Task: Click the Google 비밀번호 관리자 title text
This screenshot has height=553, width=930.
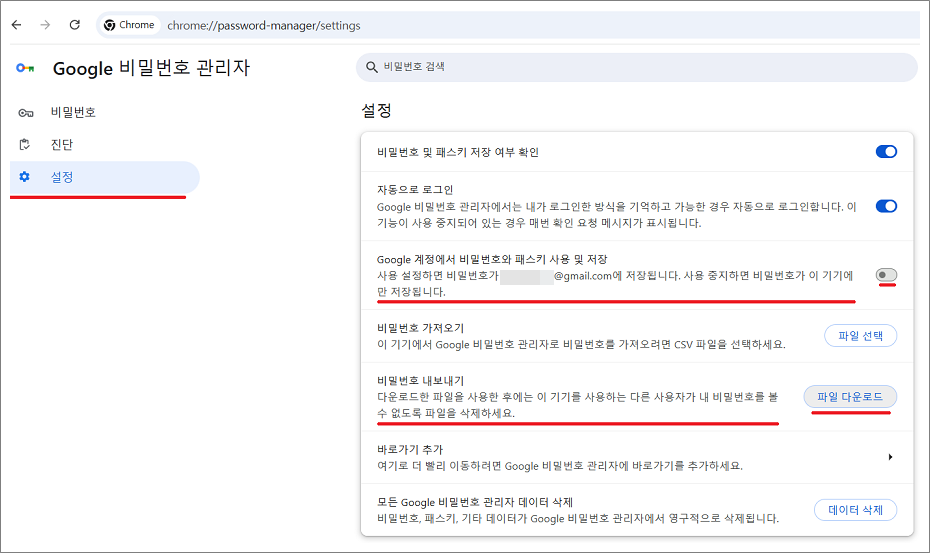Action: [151, 68]
